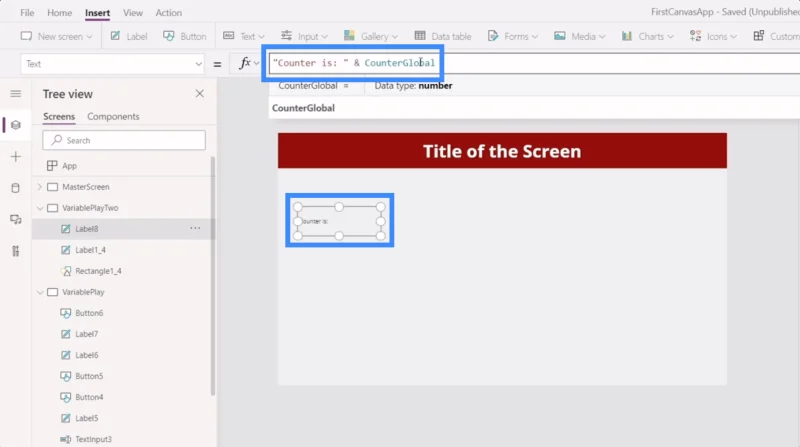Open the Media sidebar icon
Viewport: 800px width, 447px height.
[x=16, y=219]
